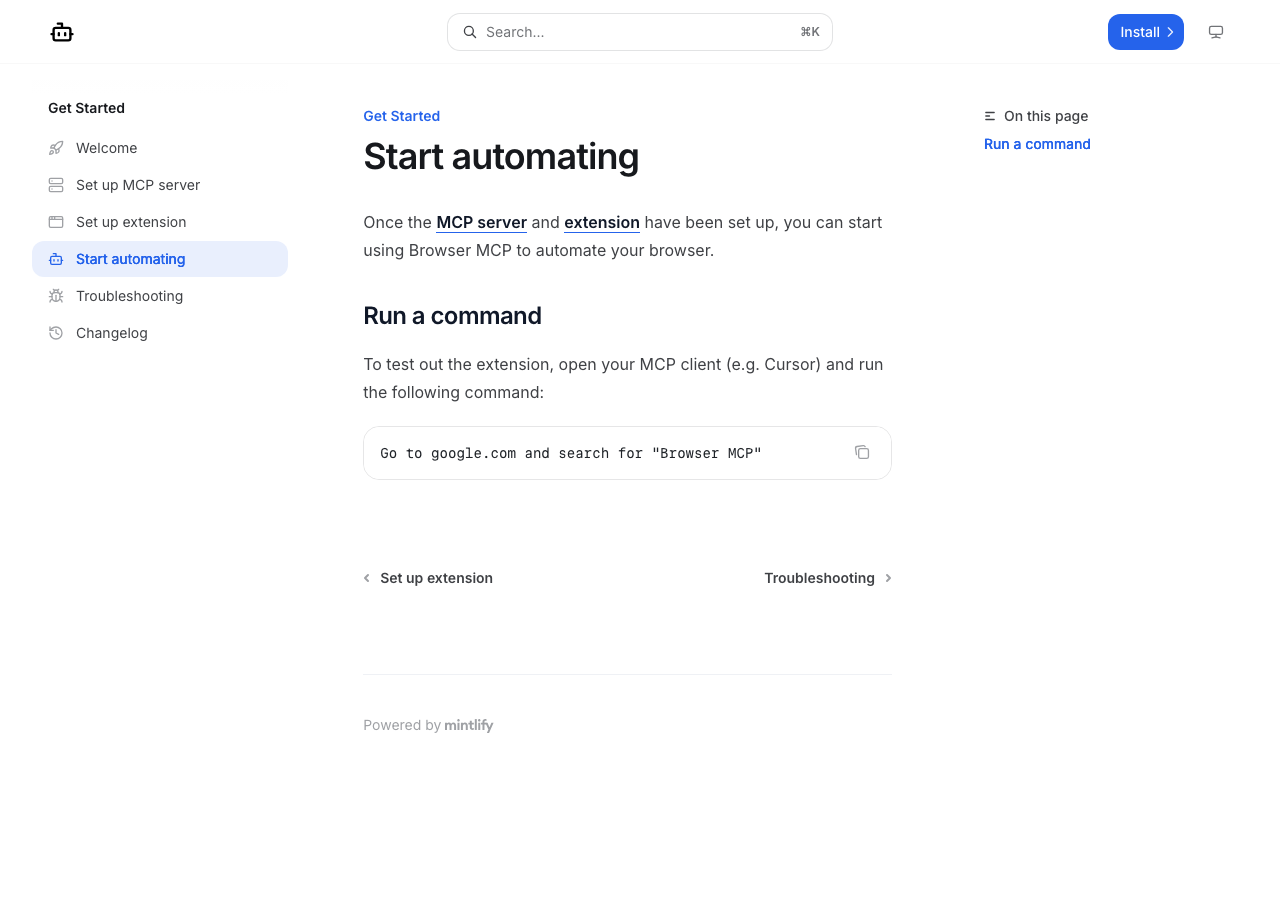Click the Get Started breadcrumb above title
The width and height of the screenshot is (1280, 900).
click(401, 116)
